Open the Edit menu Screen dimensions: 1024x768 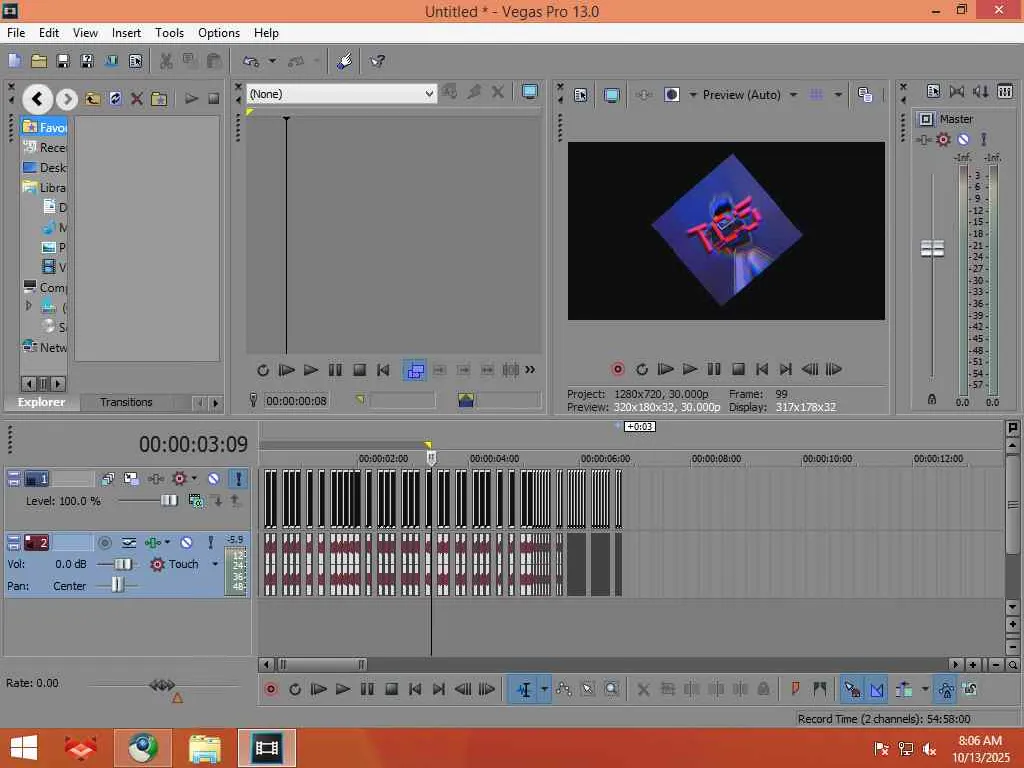coord(49,33)
